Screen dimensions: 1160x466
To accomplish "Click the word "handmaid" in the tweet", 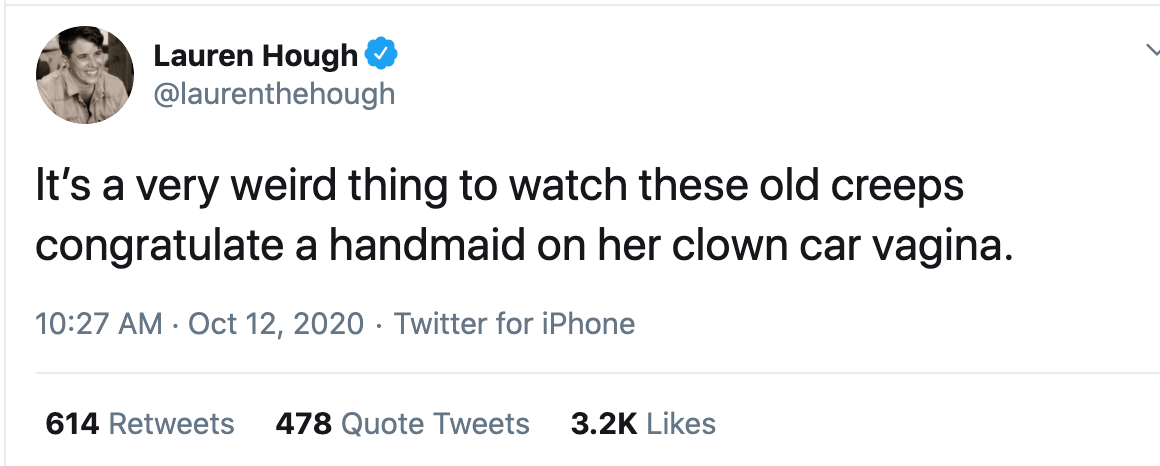I will point(428,246).
